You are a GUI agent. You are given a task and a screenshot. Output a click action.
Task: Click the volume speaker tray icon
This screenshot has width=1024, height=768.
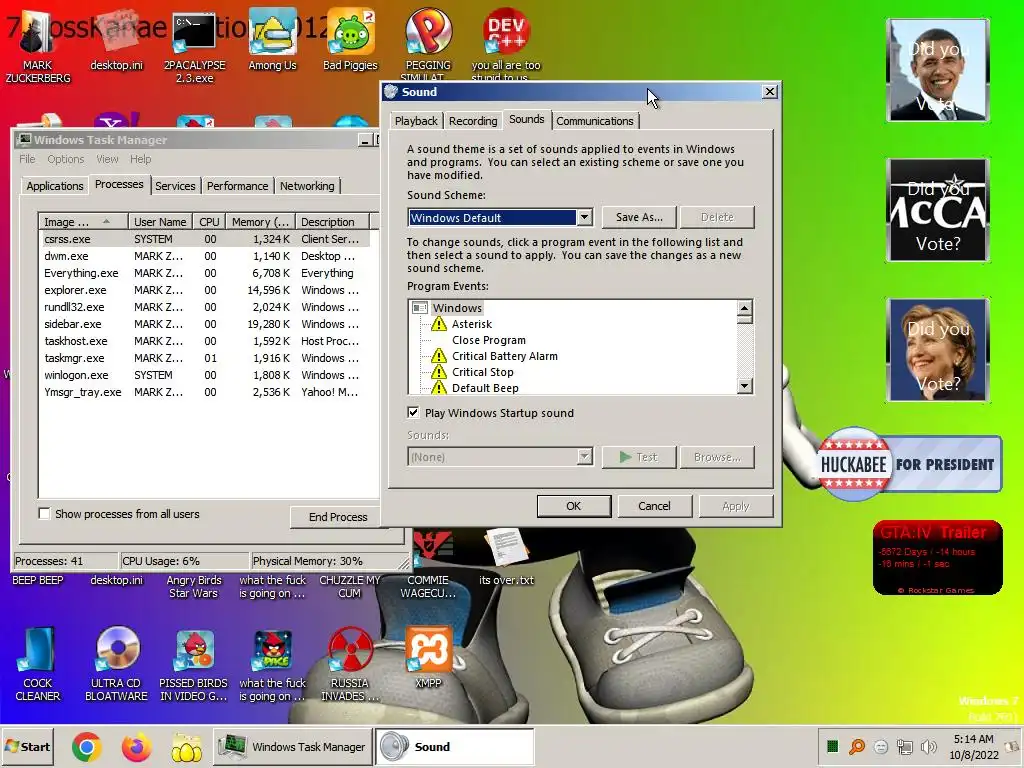pyautogui.click(x=928, y=746)
